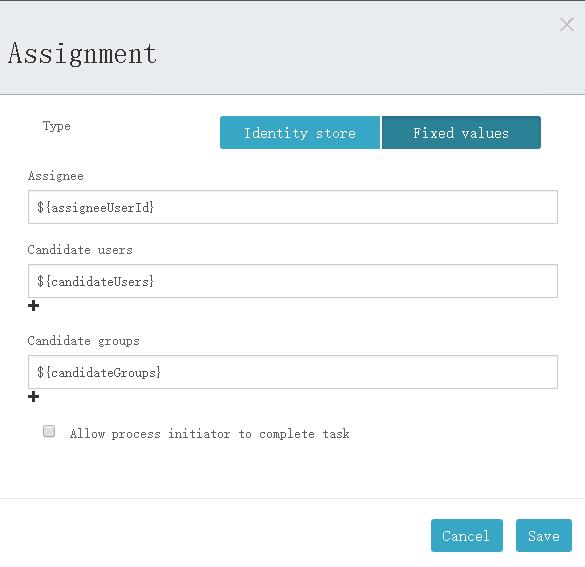Click the Candidate groups label
Image resolution: width=585 pixels, height=567 pixels.
click(x=84, y=341)
